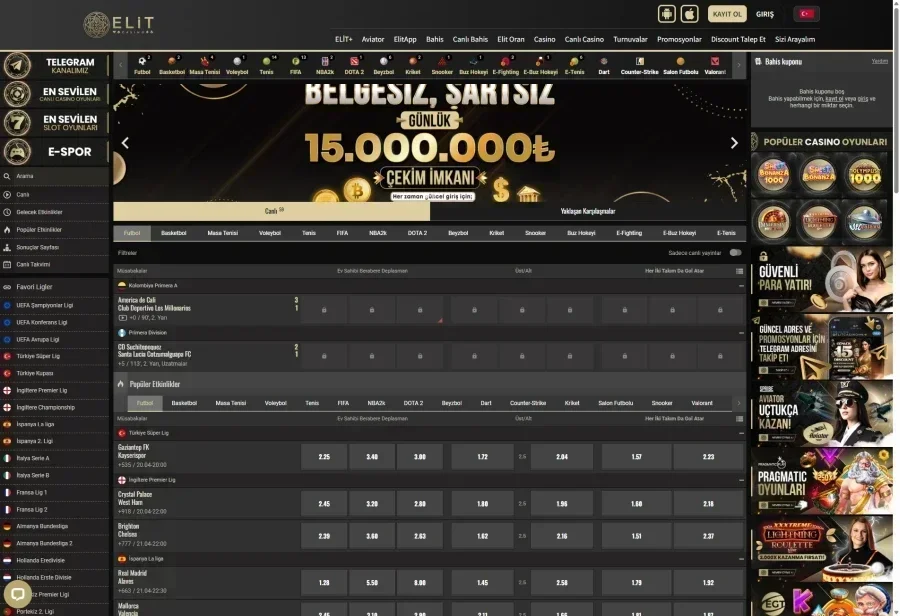Select Basketbol tab in Popüler Etkinlikler
This screenshot has height=616, width=900.
tap(184, 403)
